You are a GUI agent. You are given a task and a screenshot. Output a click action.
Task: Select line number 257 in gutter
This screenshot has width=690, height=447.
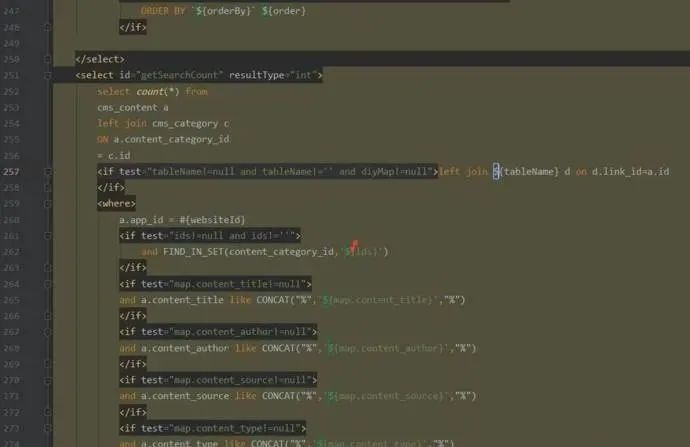pos(11,172)
